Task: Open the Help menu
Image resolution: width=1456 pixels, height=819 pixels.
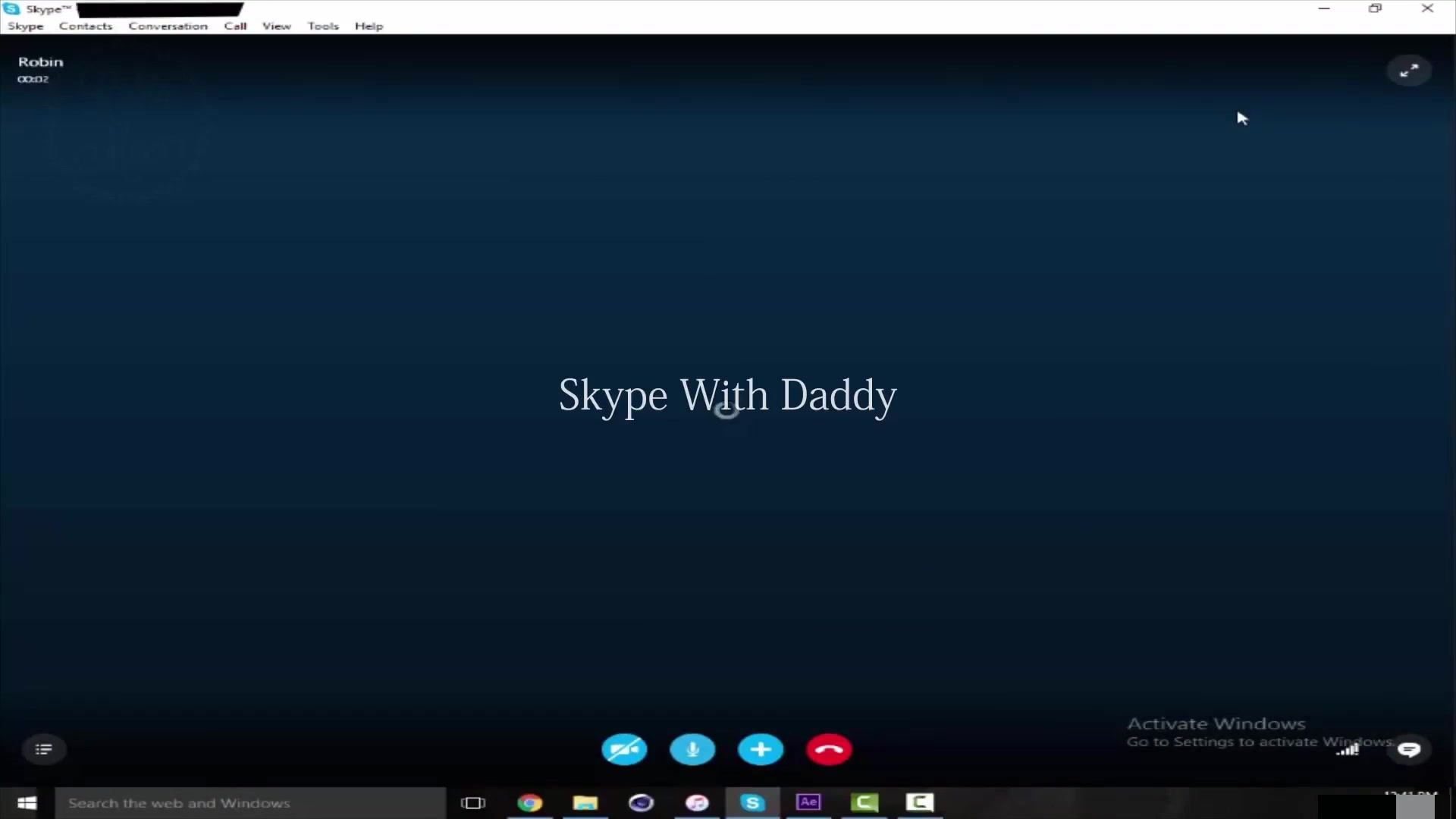Action: (369, 26)
